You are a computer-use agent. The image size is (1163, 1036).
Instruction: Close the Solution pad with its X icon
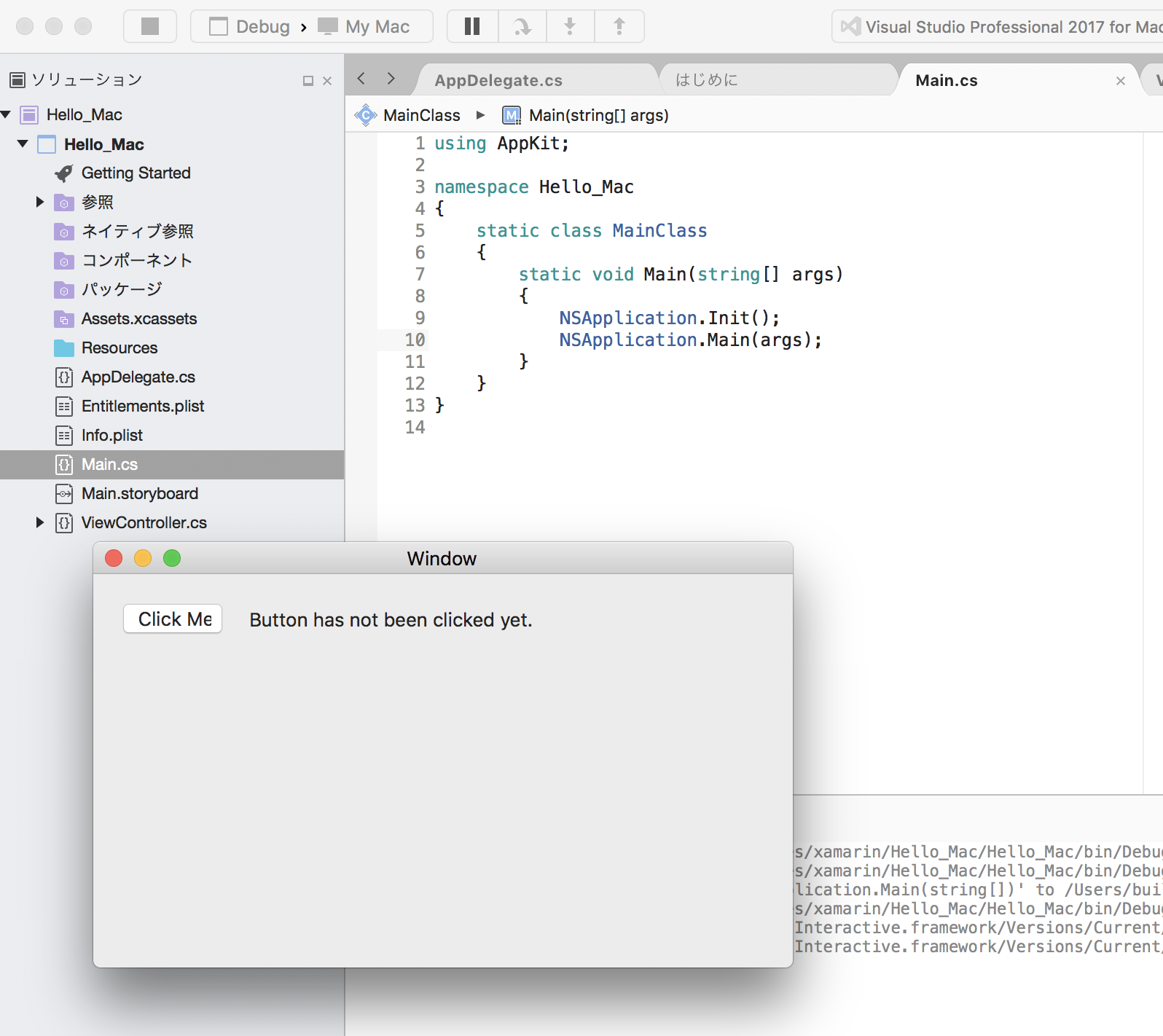(327, 81)
